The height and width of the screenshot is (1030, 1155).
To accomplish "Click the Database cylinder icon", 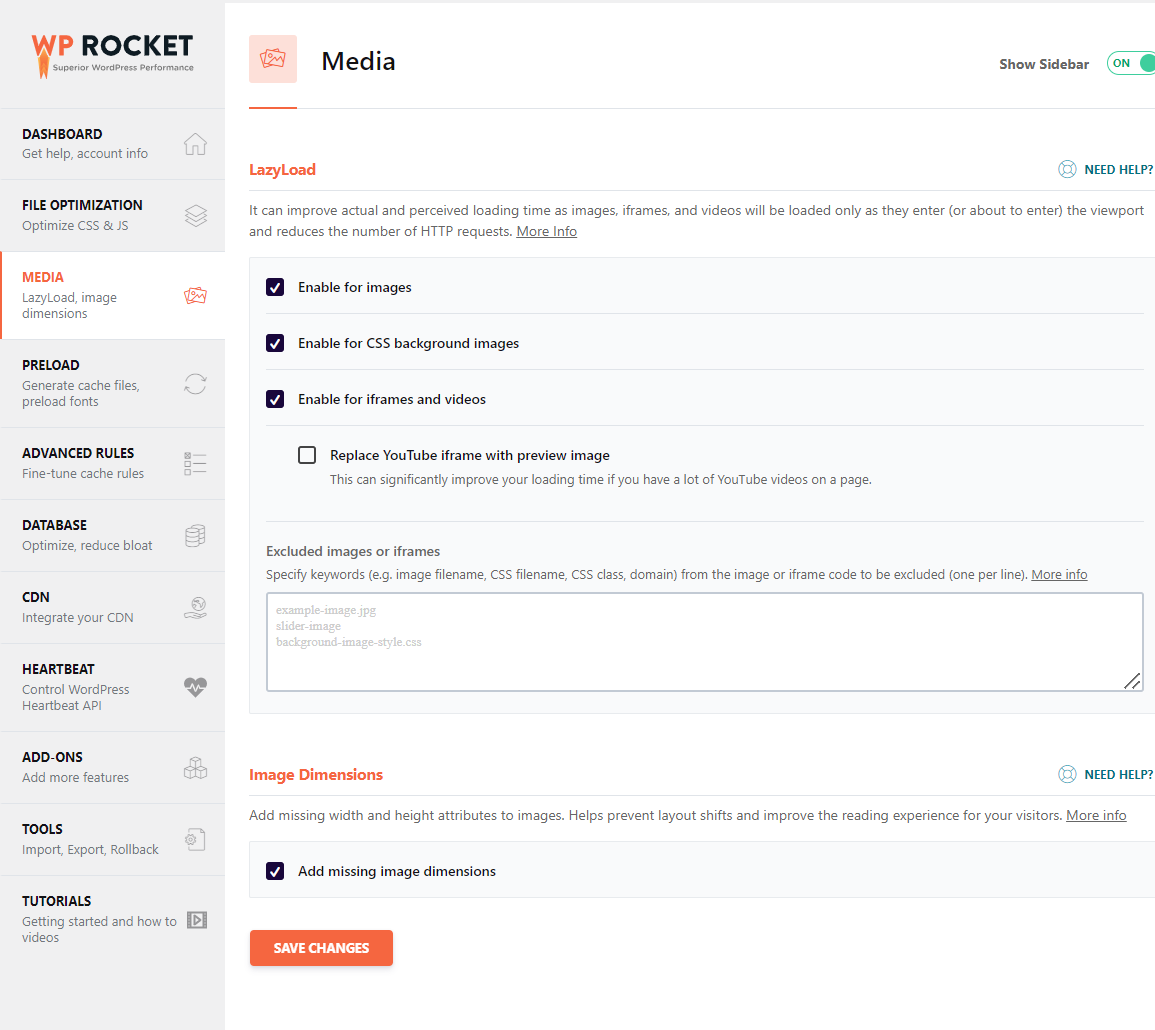I will pyautogui.click(x=195, y=536).
